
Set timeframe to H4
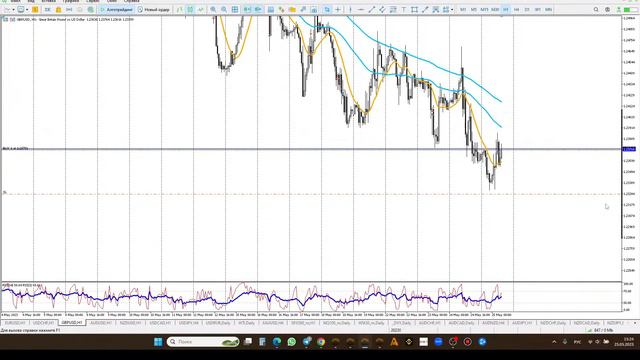516,9
